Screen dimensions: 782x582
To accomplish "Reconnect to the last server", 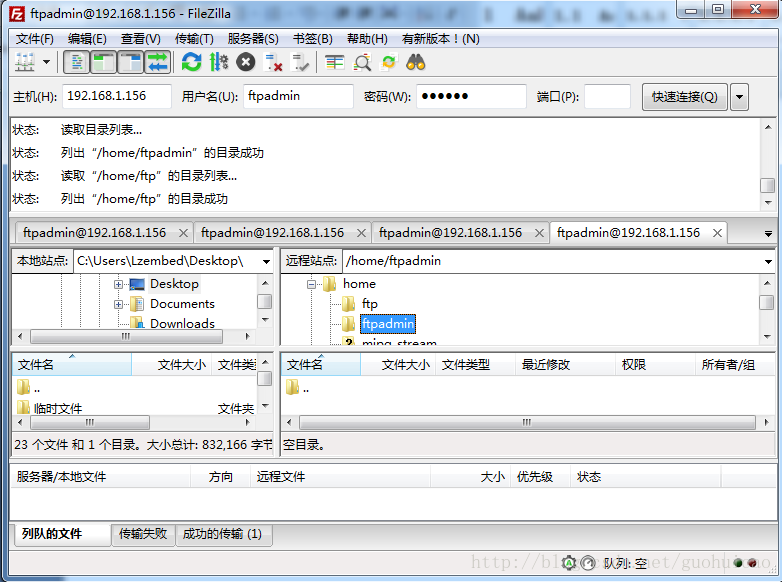I will pyautogui.click(x=299, y=62).
